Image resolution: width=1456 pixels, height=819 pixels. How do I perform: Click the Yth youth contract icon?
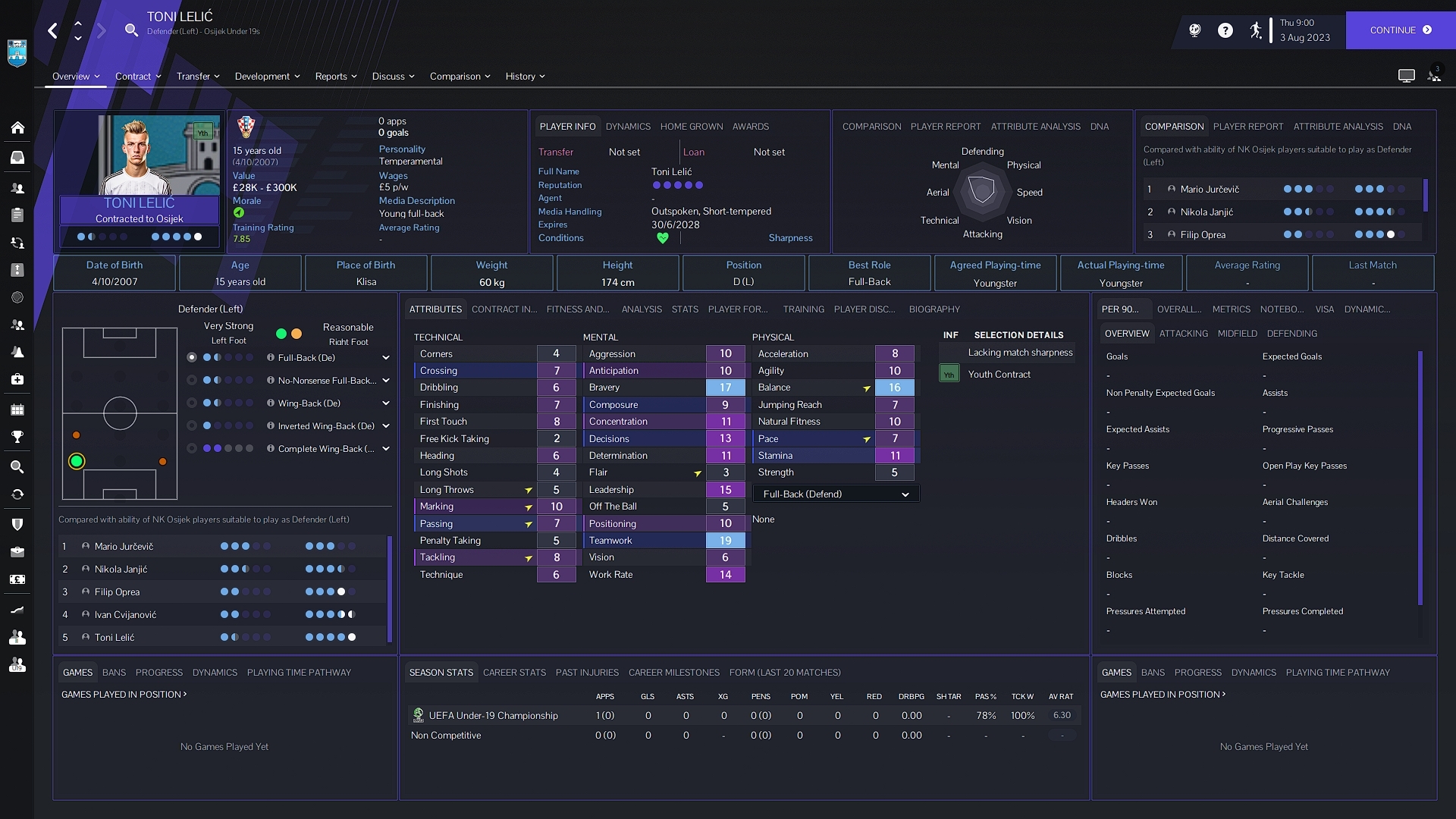949,374
